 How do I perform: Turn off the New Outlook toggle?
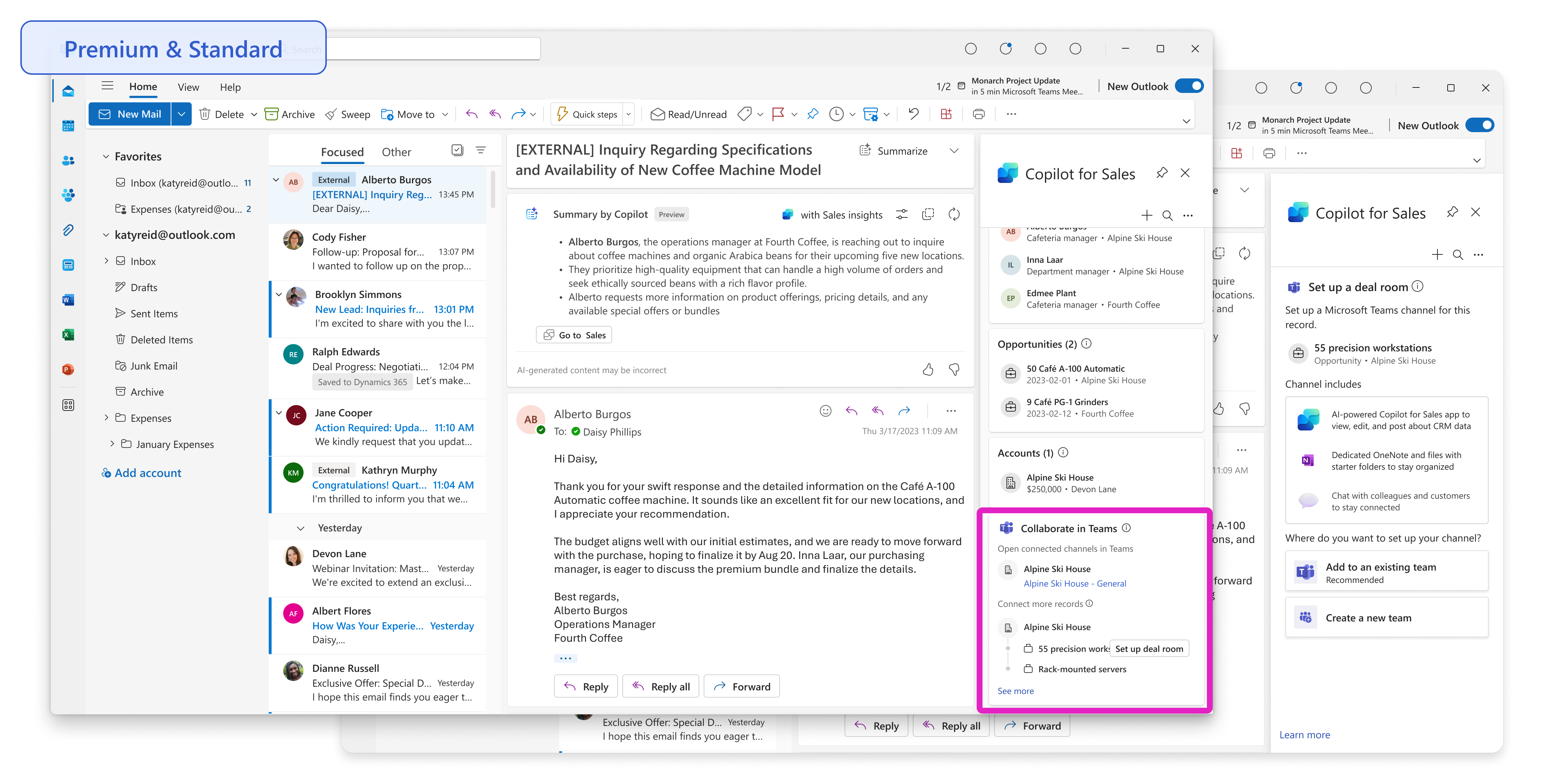[x=1189, y=86]
